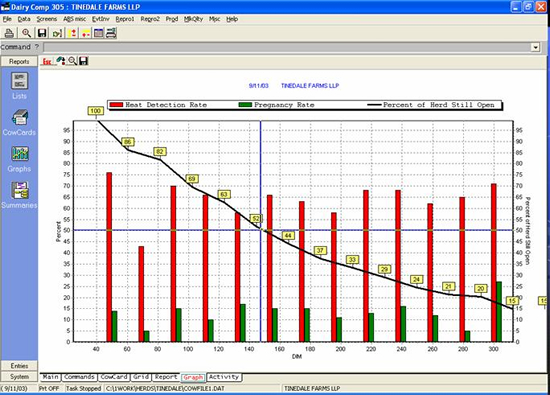Viewport: 550px width, 395px height.
Task: Click the green arrow icon in main toolbar
Action: click(57, 33)
